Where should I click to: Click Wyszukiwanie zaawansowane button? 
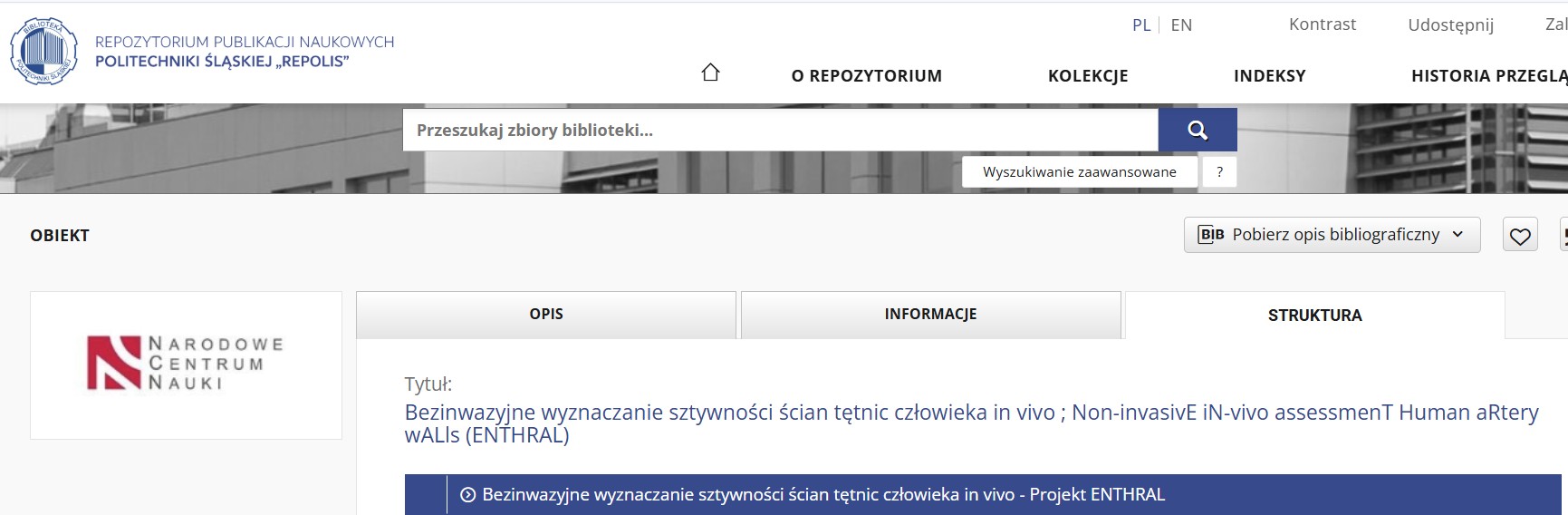click(1079, 171)
